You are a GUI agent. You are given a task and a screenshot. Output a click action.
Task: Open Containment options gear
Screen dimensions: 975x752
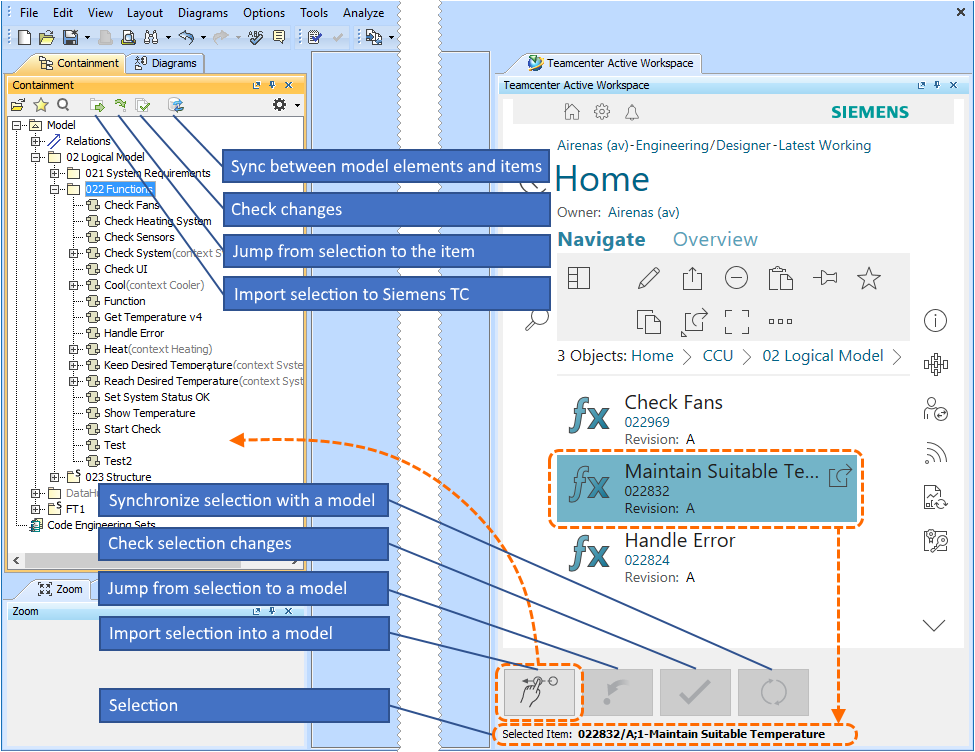point(279,104)
